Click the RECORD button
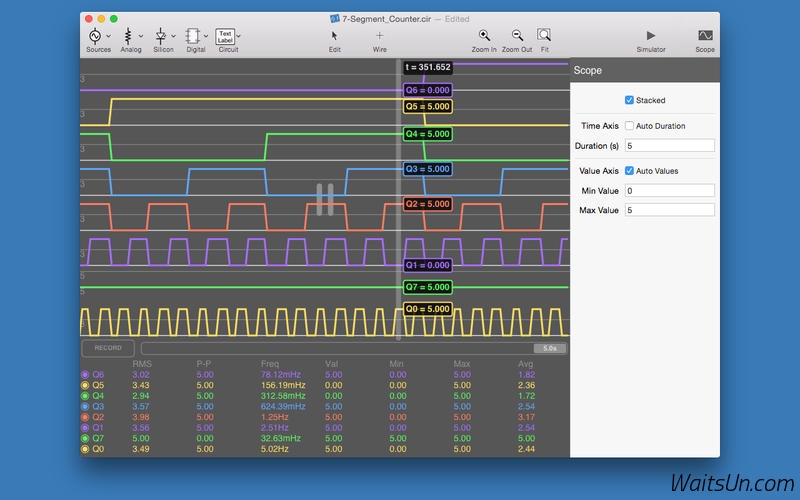 point(108,348)
